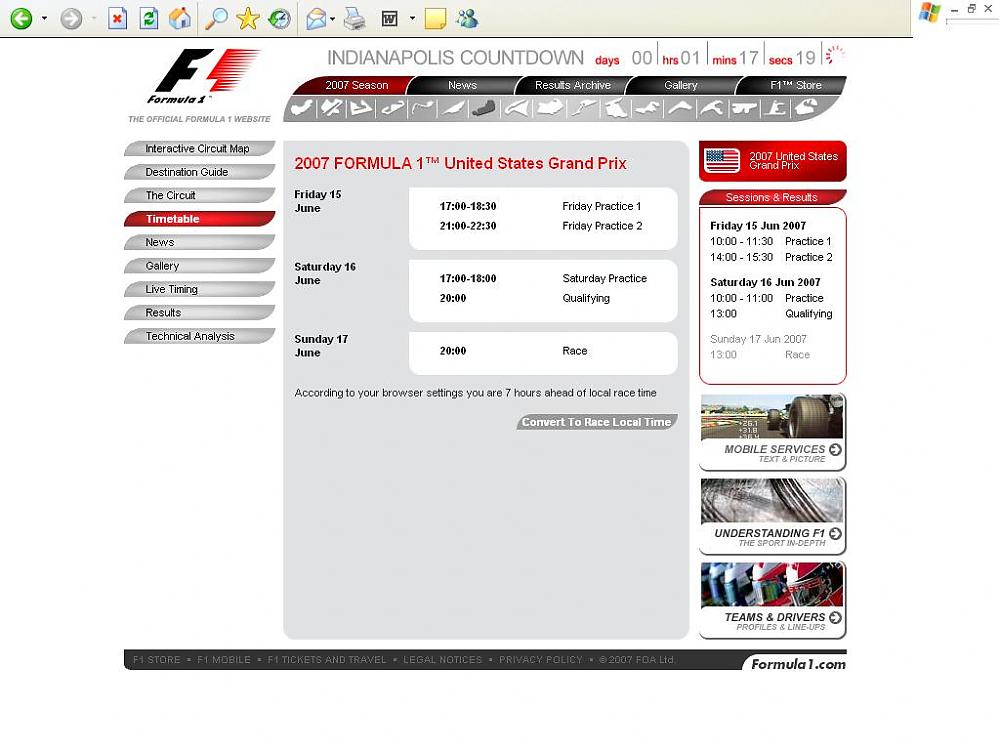Click Convert To Race Local Time button
Viewport: 1000px width, 750px height.
pos(597,422)
